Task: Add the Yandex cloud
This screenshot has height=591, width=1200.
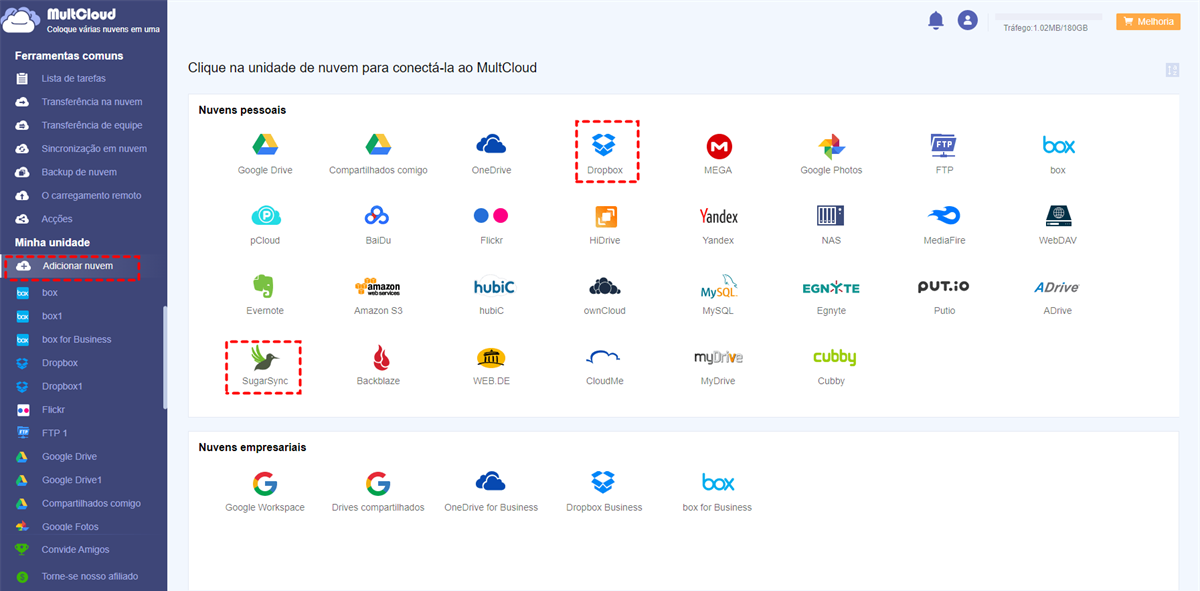Action: point(718,216)
